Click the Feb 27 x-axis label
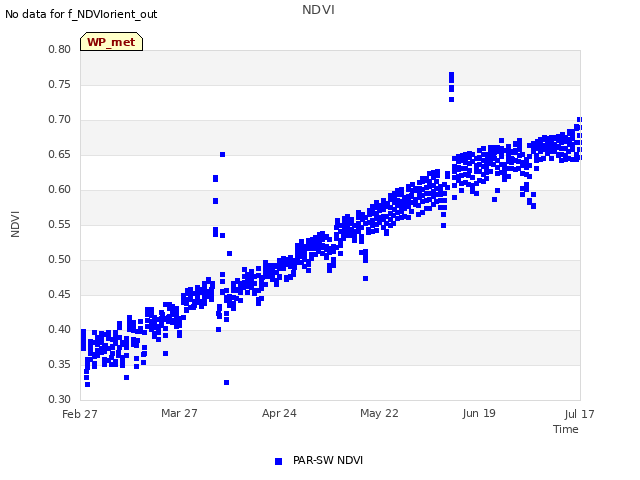The height and width of the screenshot is (480, 640). point(80,414)
